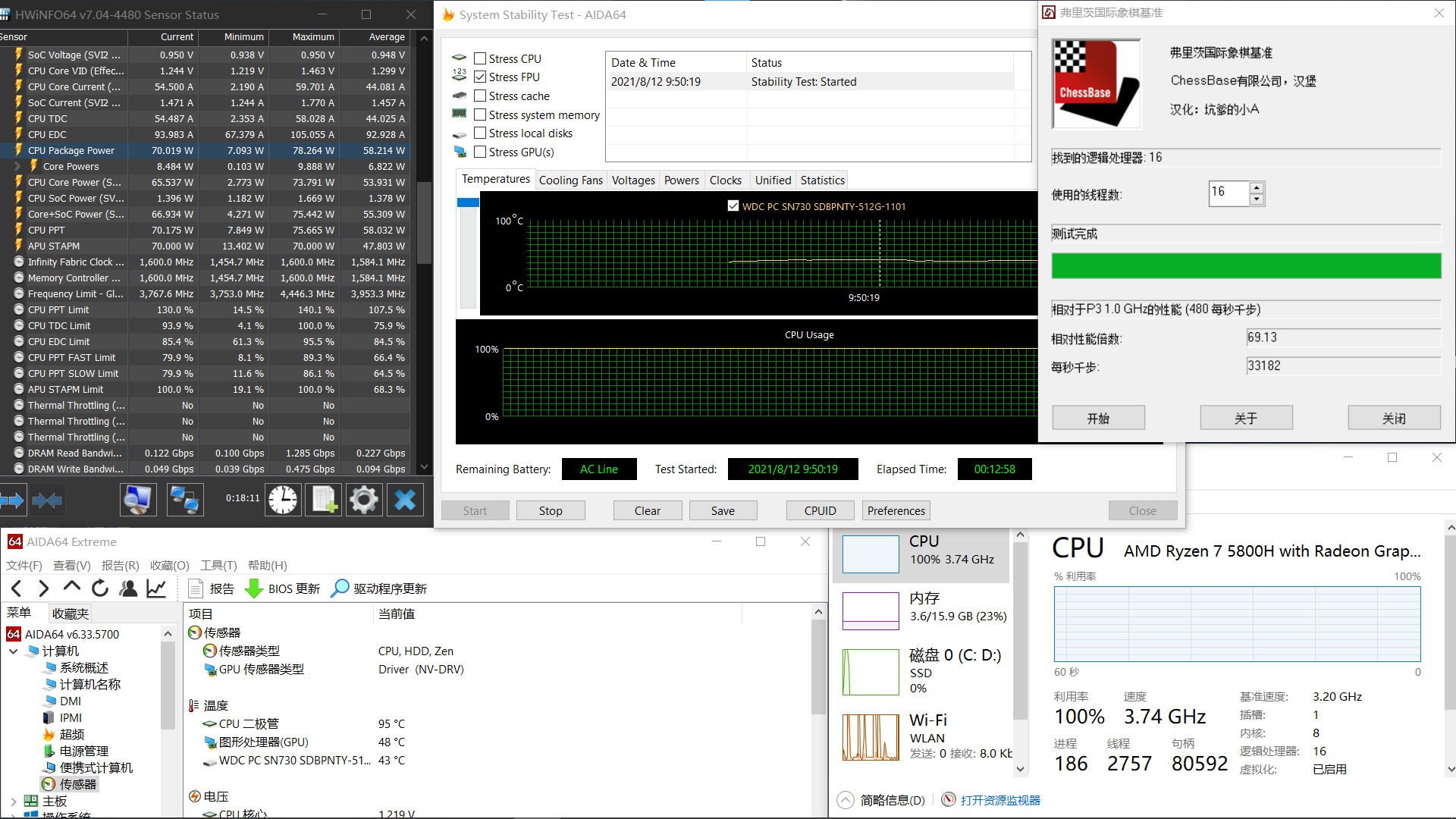The image size is (1456, 819).
Task: Open 工具(T) menu in AIDA64 Extreme
Action: pos(218,565)
